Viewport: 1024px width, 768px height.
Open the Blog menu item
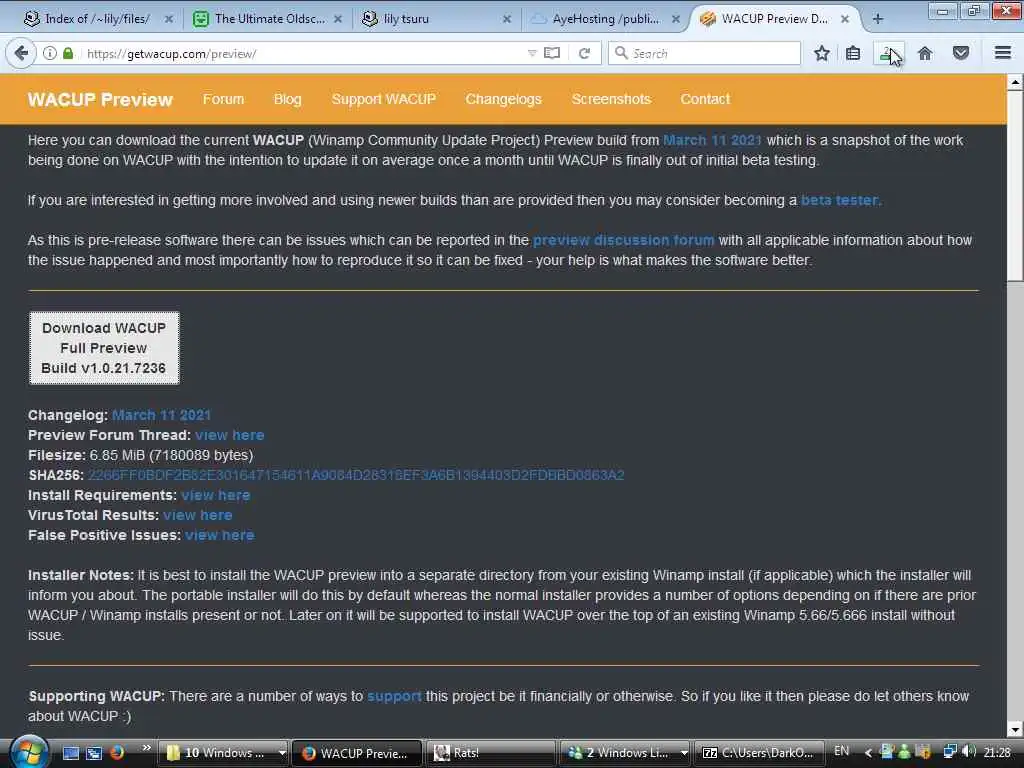coord(287,99)
